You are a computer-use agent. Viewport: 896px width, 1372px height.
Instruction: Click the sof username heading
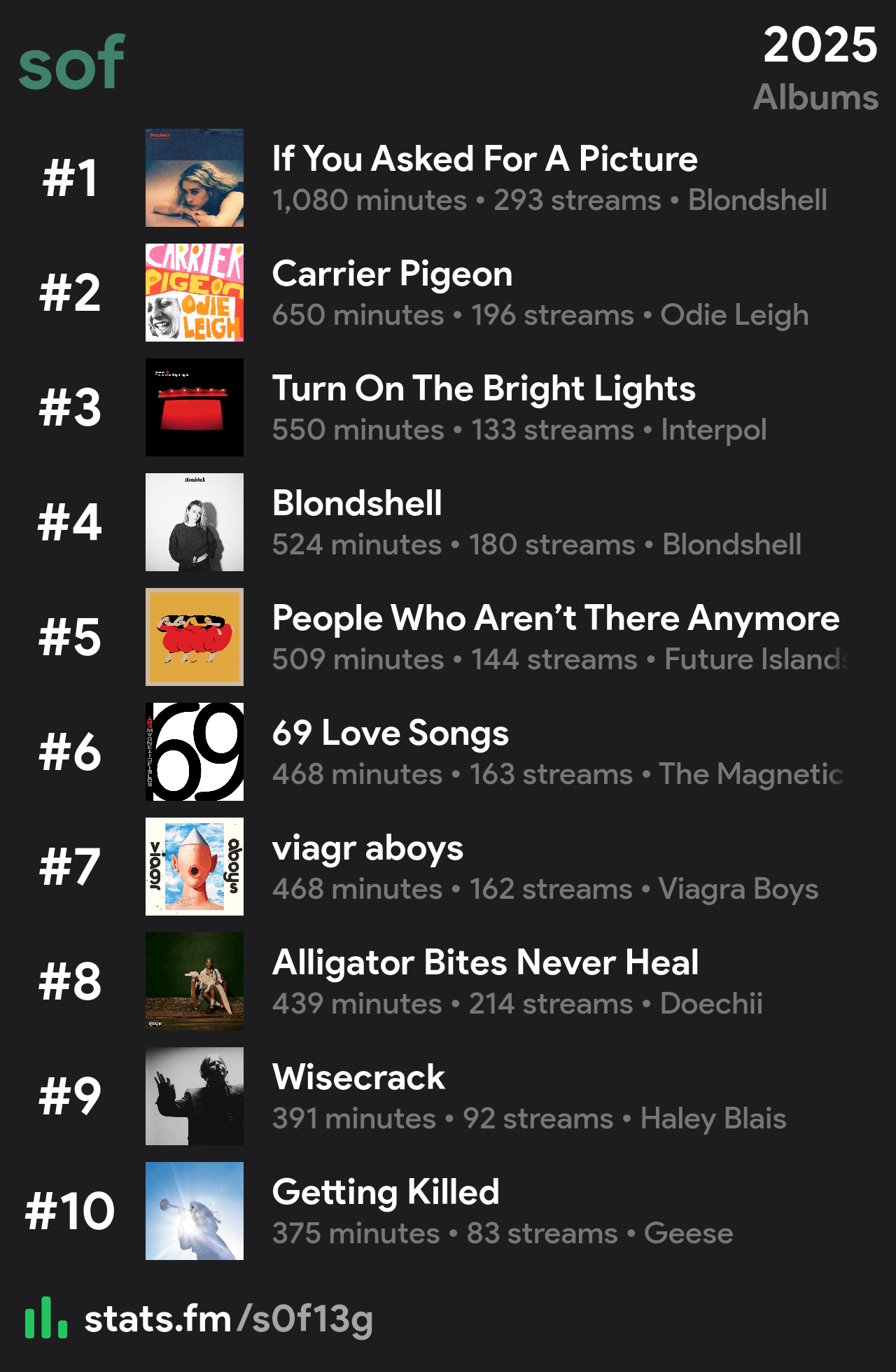pos(71,63)
